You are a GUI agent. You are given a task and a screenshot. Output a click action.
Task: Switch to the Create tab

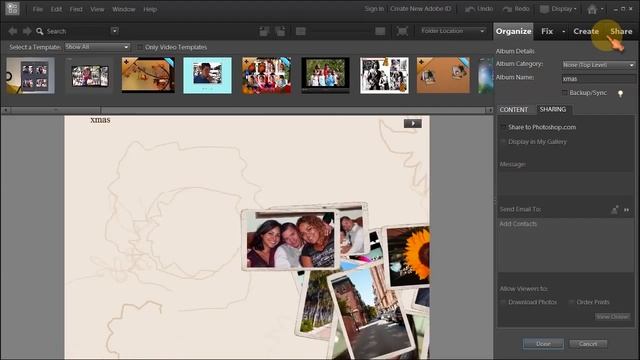click(586, 31)
